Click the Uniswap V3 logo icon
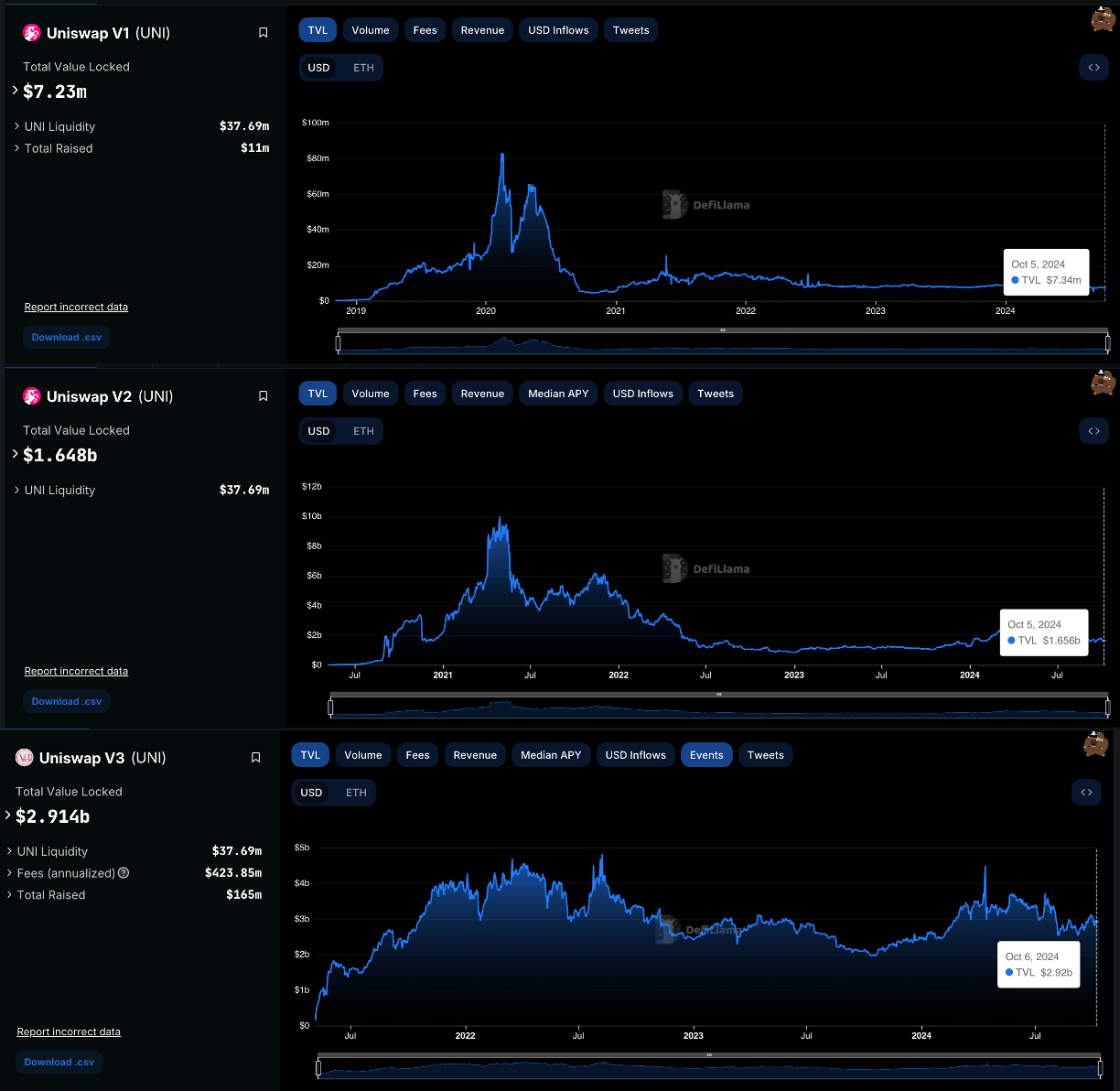This screenshot has height=1091, width=1120. point(25,758)
